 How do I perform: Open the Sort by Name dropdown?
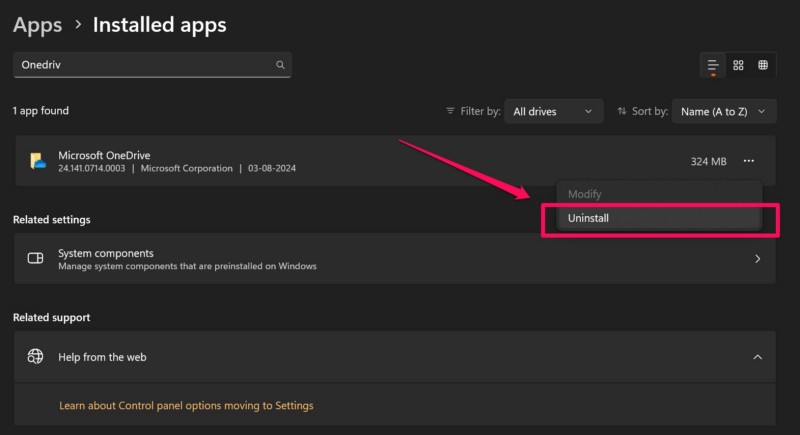[x=724, y=111]
